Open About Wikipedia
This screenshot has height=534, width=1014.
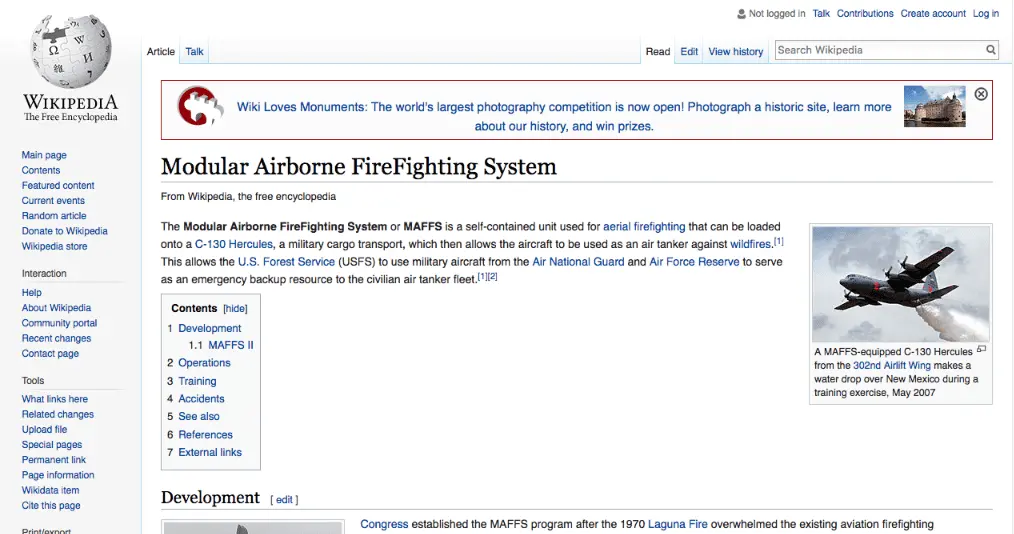(x=56, y=308)
